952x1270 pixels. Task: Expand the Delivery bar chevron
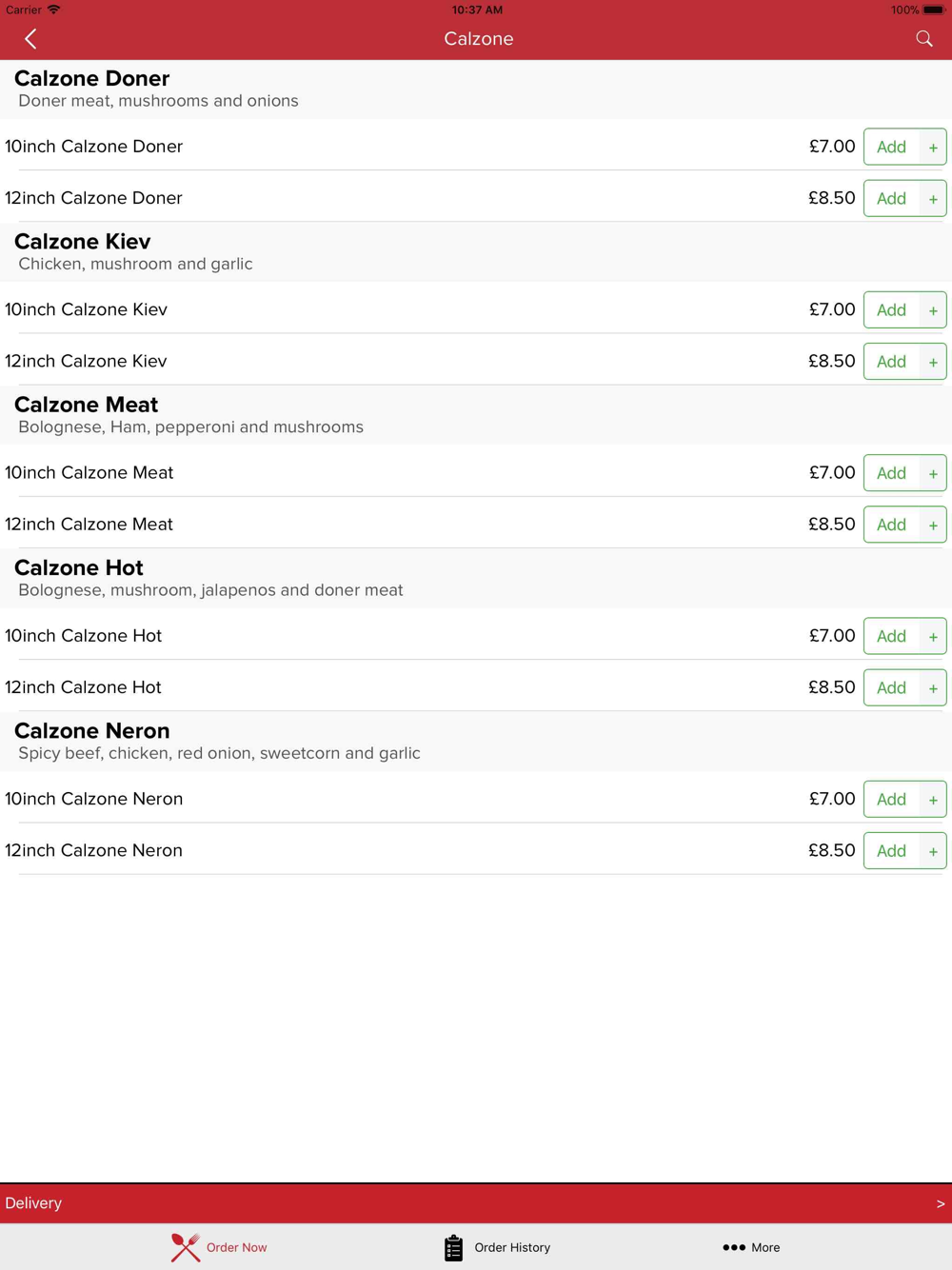[x=940, y=1203]
